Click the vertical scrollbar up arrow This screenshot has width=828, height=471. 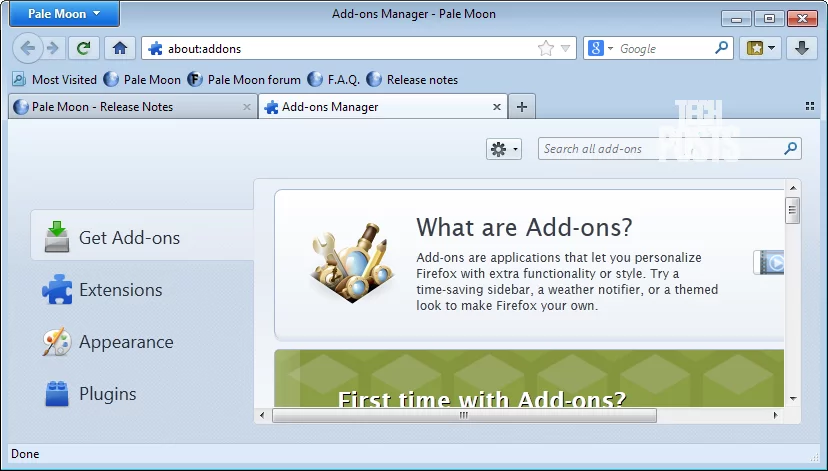[793, 187]
